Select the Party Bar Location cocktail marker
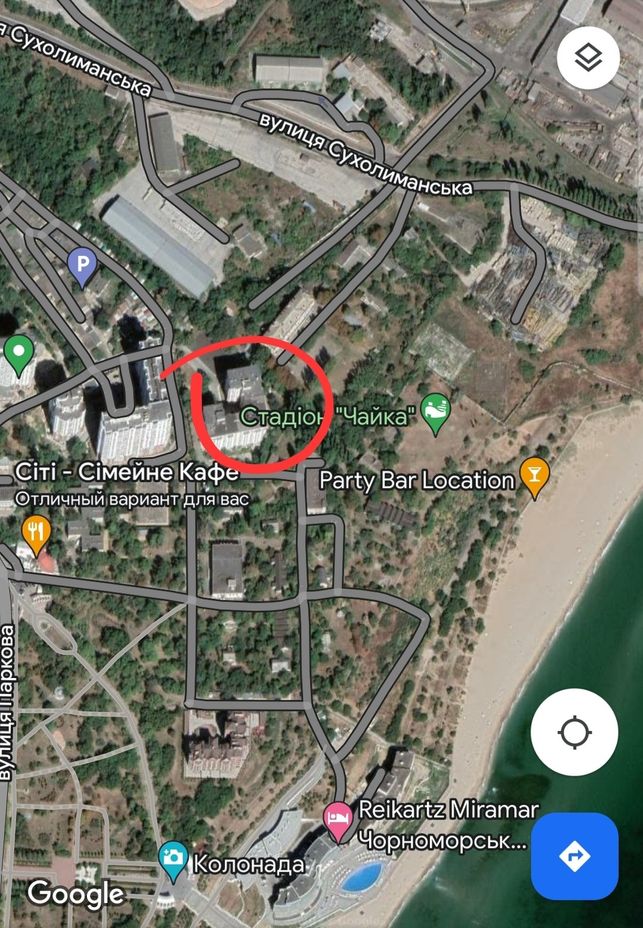Viewport: 643px width, 928px height. pos(534,478)
